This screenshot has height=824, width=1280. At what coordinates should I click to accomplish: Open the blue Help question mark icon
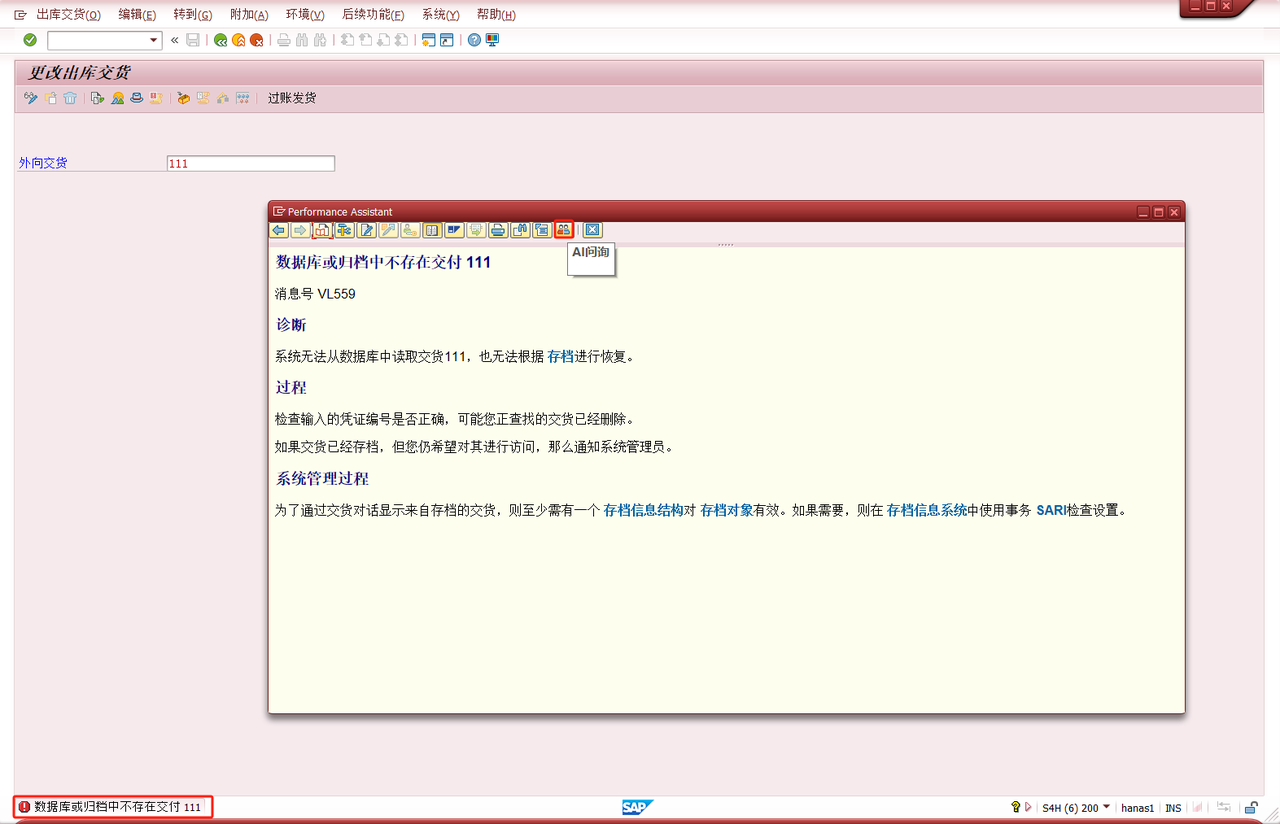point(474,40)
